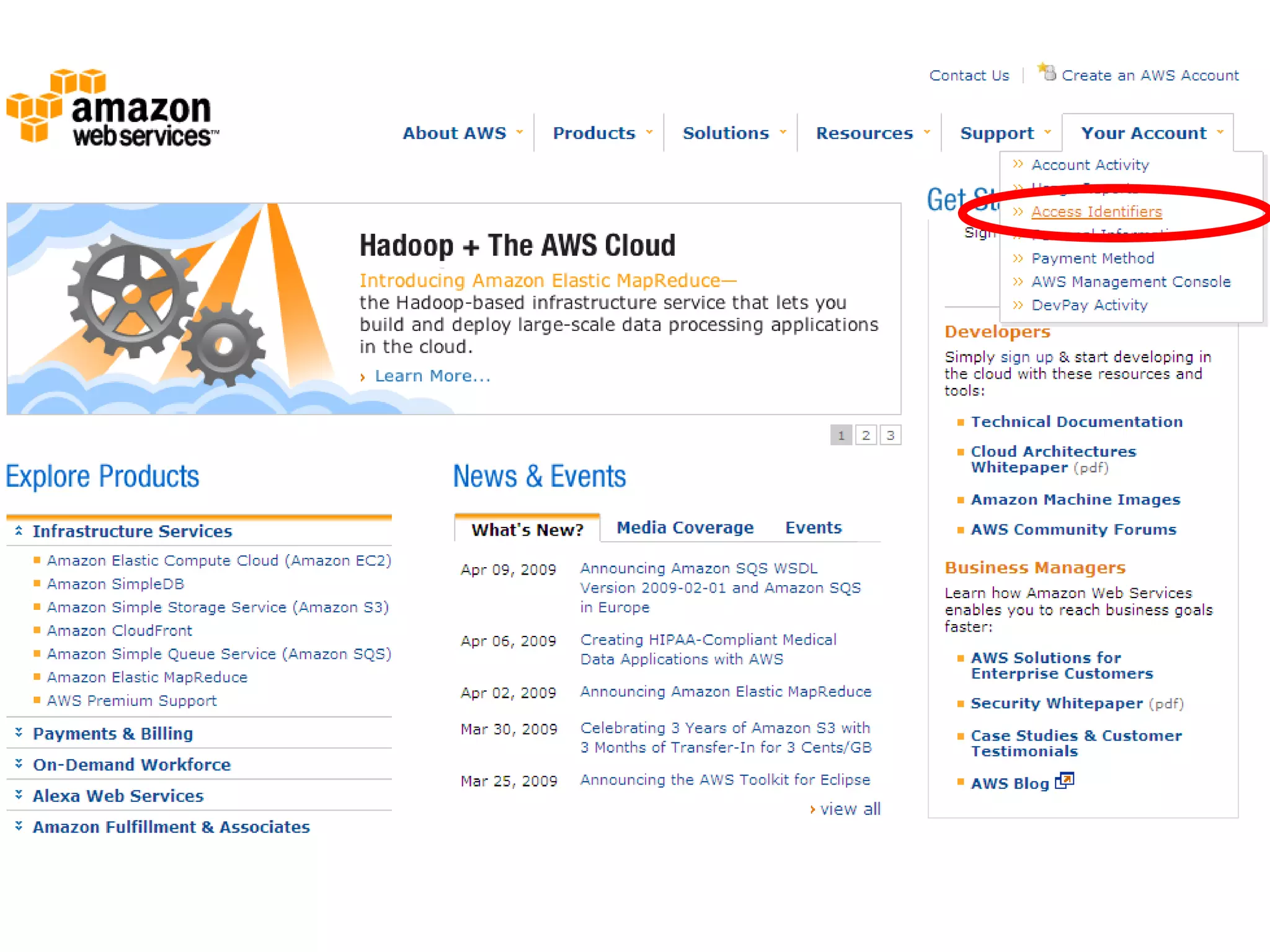Open Amazon Simple Queue Service (Amazon SQS)
Image resolution: width=1270 pixels, height=952 pixels.
click(x=219, y=654)
